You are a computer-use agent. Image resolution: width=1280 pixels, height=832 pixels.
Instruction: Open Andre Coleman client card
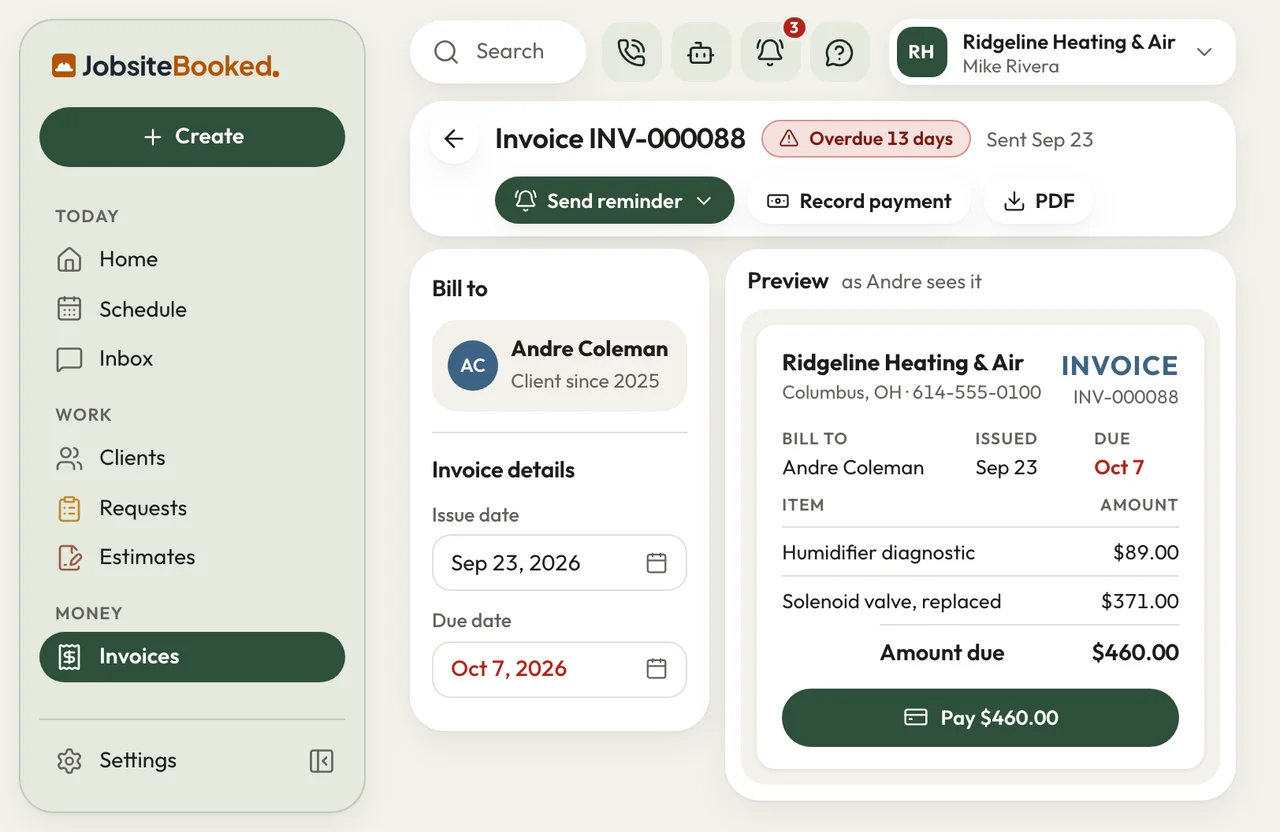coord(559,365)
